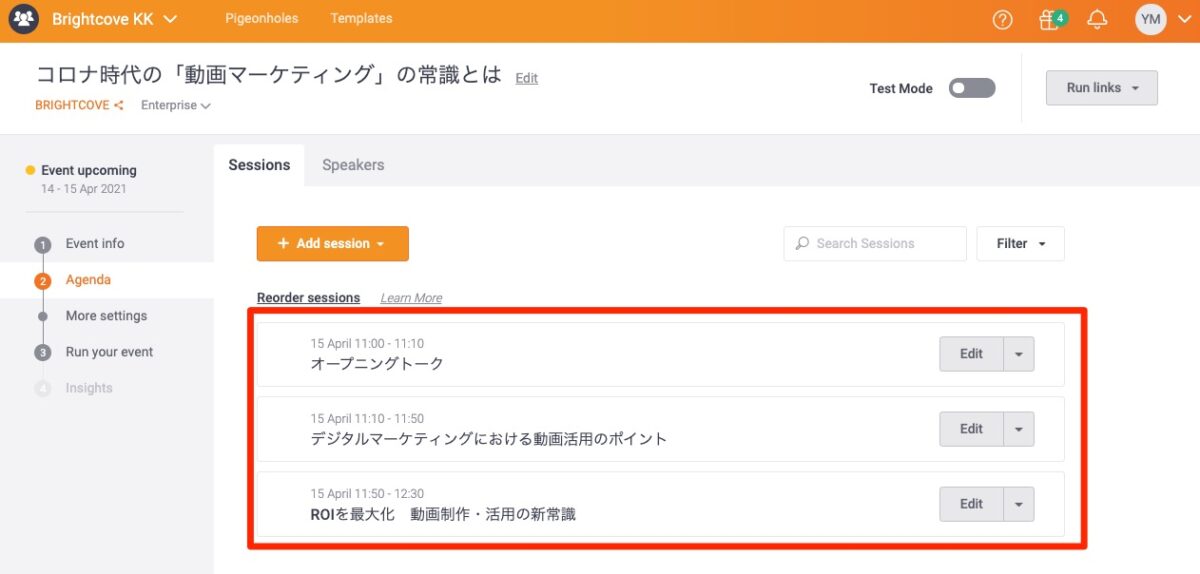Click the Pigeonhole logo icon in header
This screenshot has width=1200, height=574.
tap(23, 19)
